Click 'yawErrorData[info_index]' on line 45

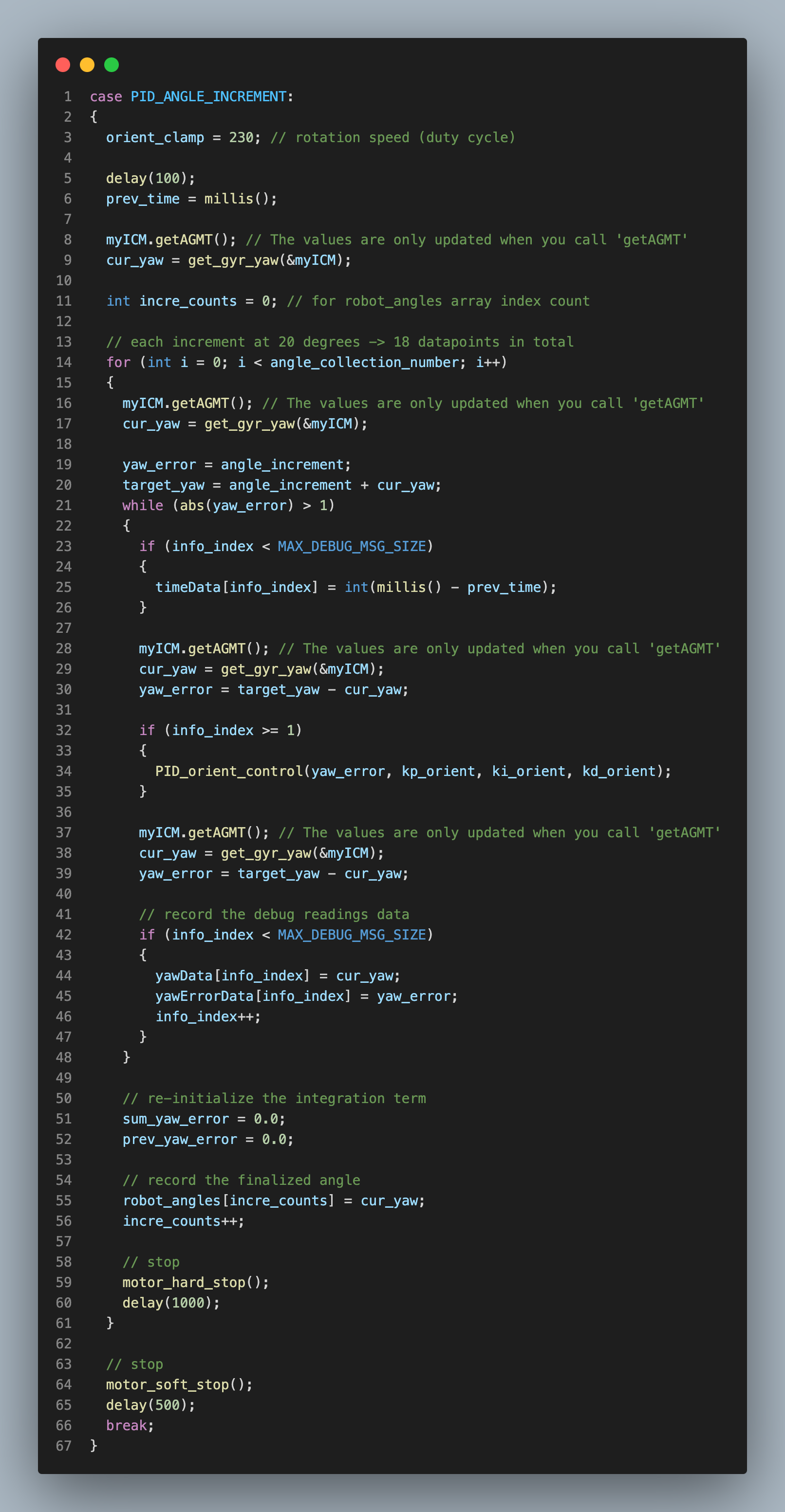253,996
